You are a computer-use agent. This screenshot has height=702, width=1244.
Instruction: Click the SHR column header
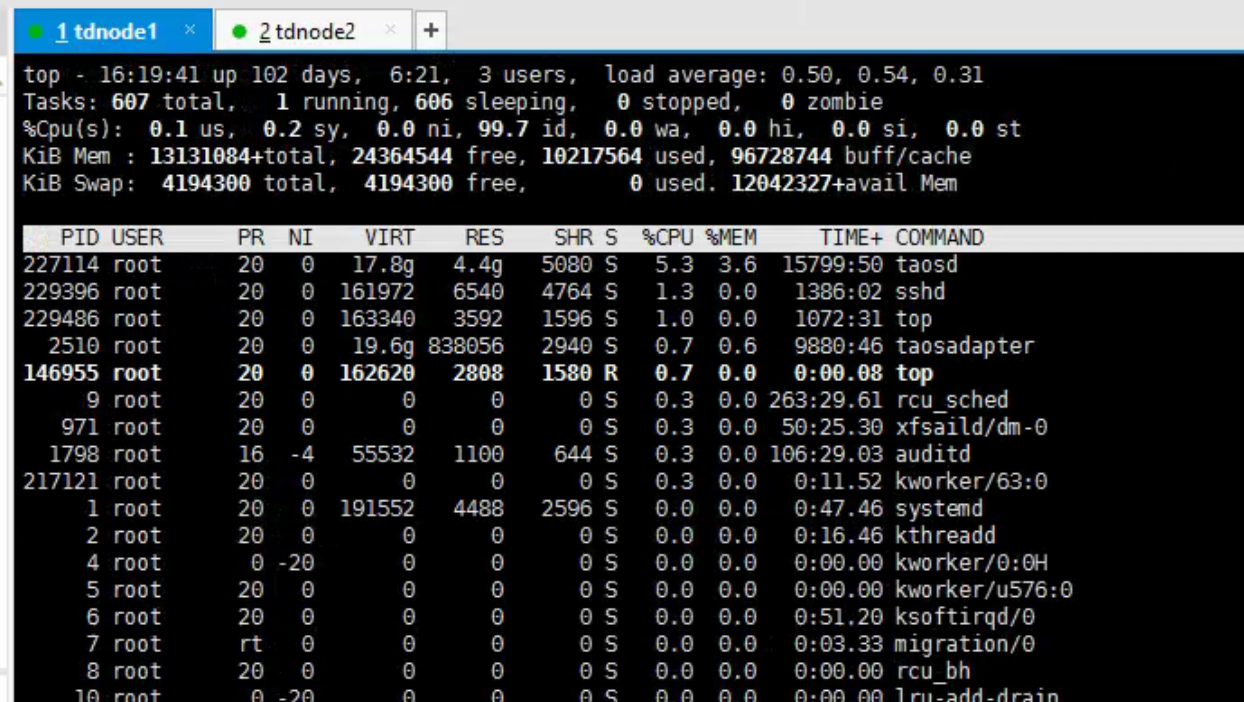pos(572,238)
